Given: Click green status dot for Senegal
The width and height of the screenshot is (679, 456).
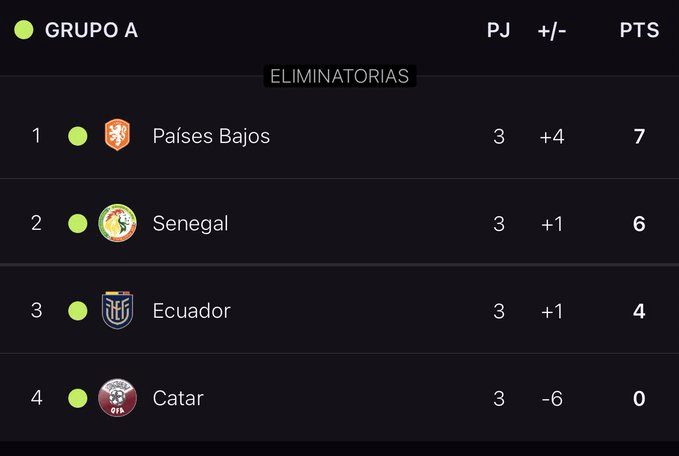Looking at the screenshot, I should tap(78, 223).
